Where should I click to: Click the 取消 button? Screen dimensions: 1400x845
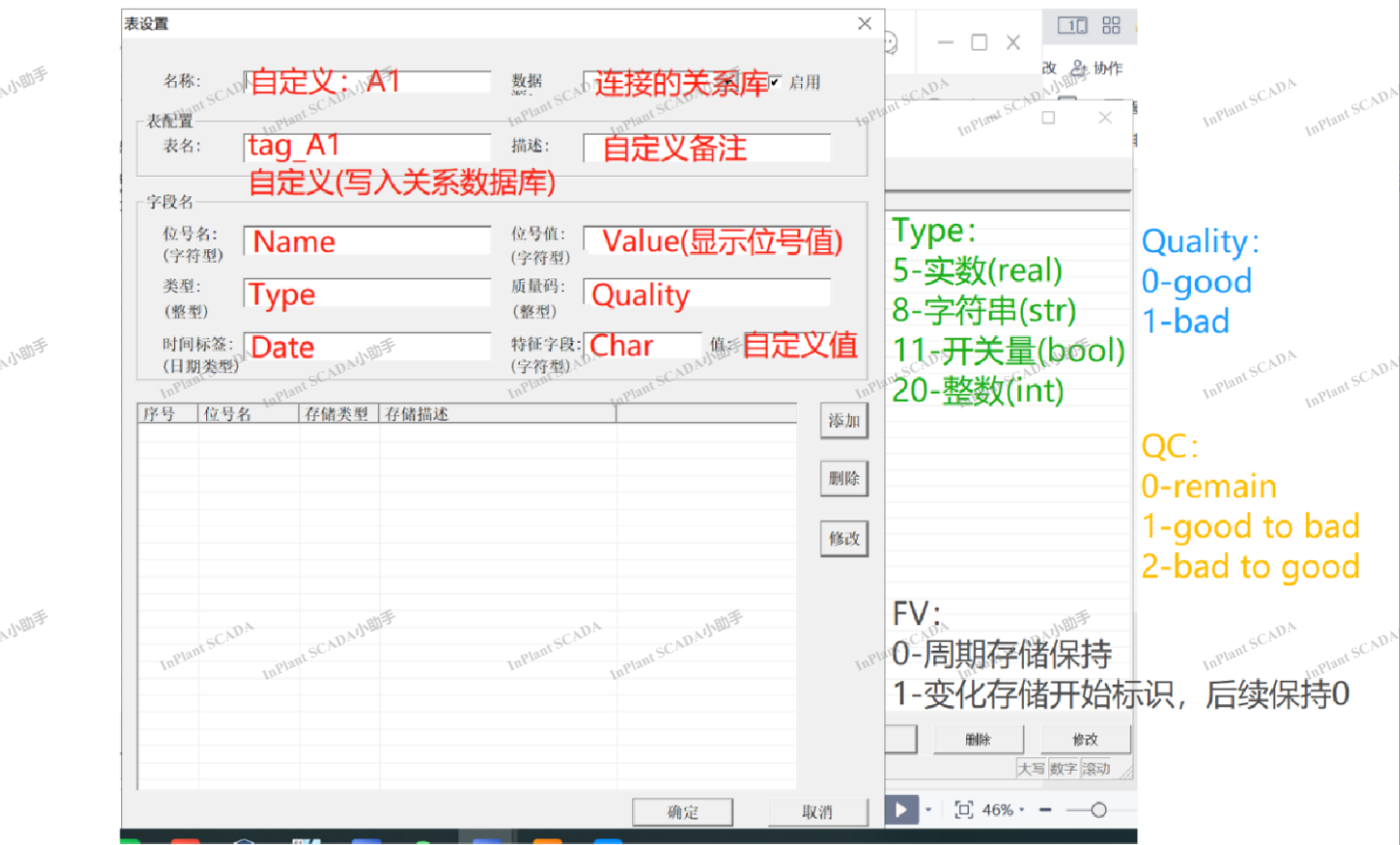pyautogui.click(x=818, y=812)
